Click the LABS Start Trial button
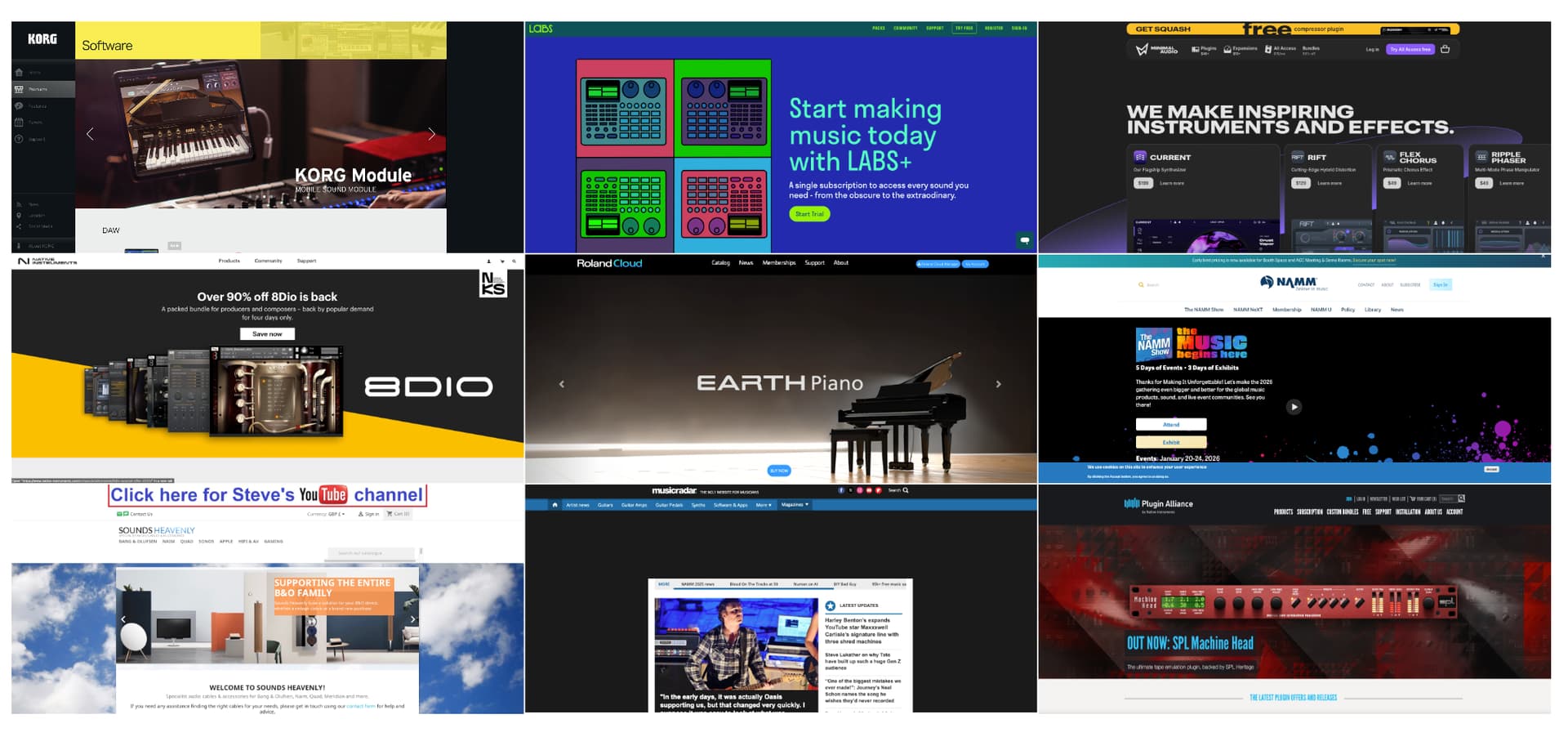Viewport: 1568px width, 737px height. pos(808,214)
